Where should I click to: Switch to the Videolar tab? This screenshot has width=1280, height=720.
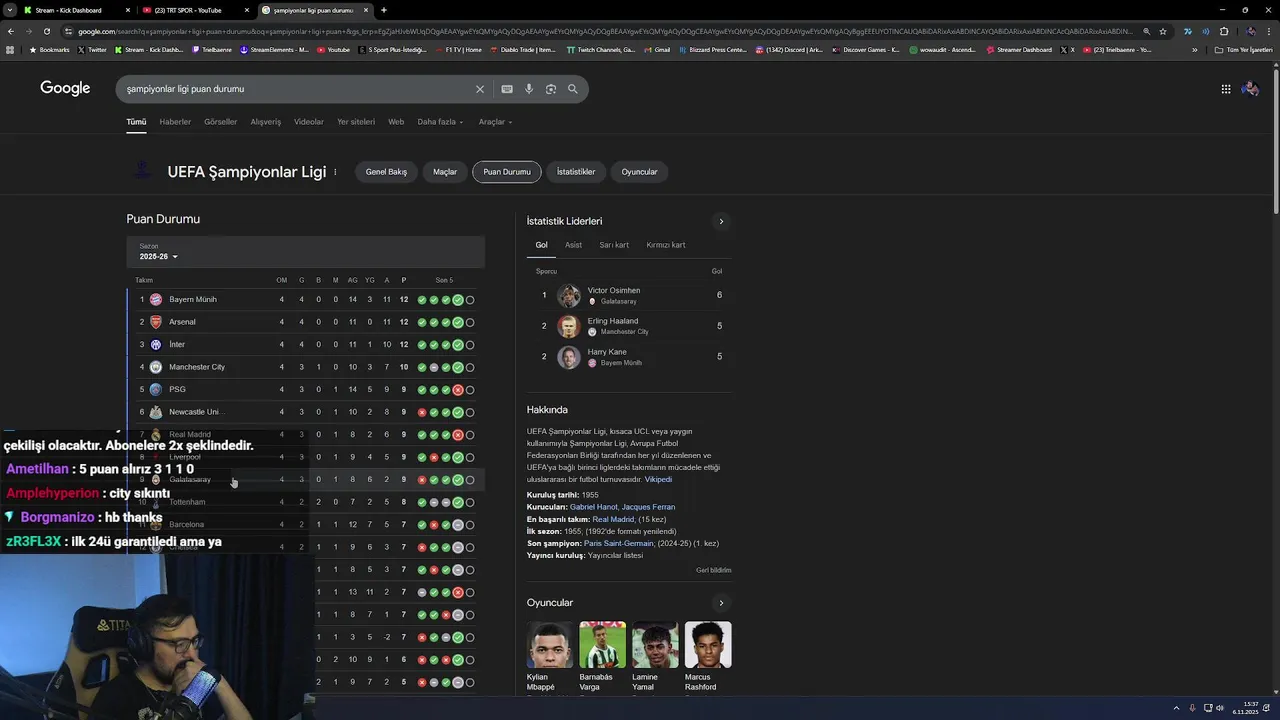coord(309,122)
